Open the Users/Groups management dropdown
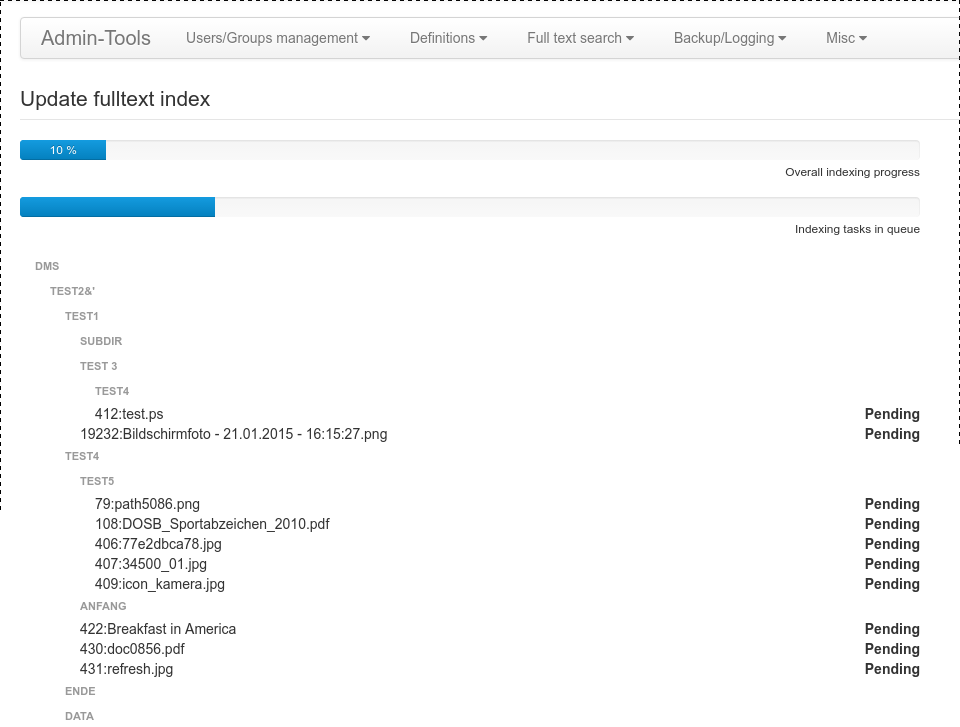 tap(277, 38)
